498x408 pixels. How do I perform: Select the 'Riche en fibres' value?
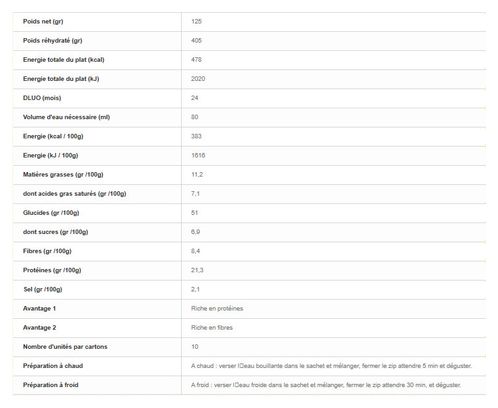[x=212, y=328]
